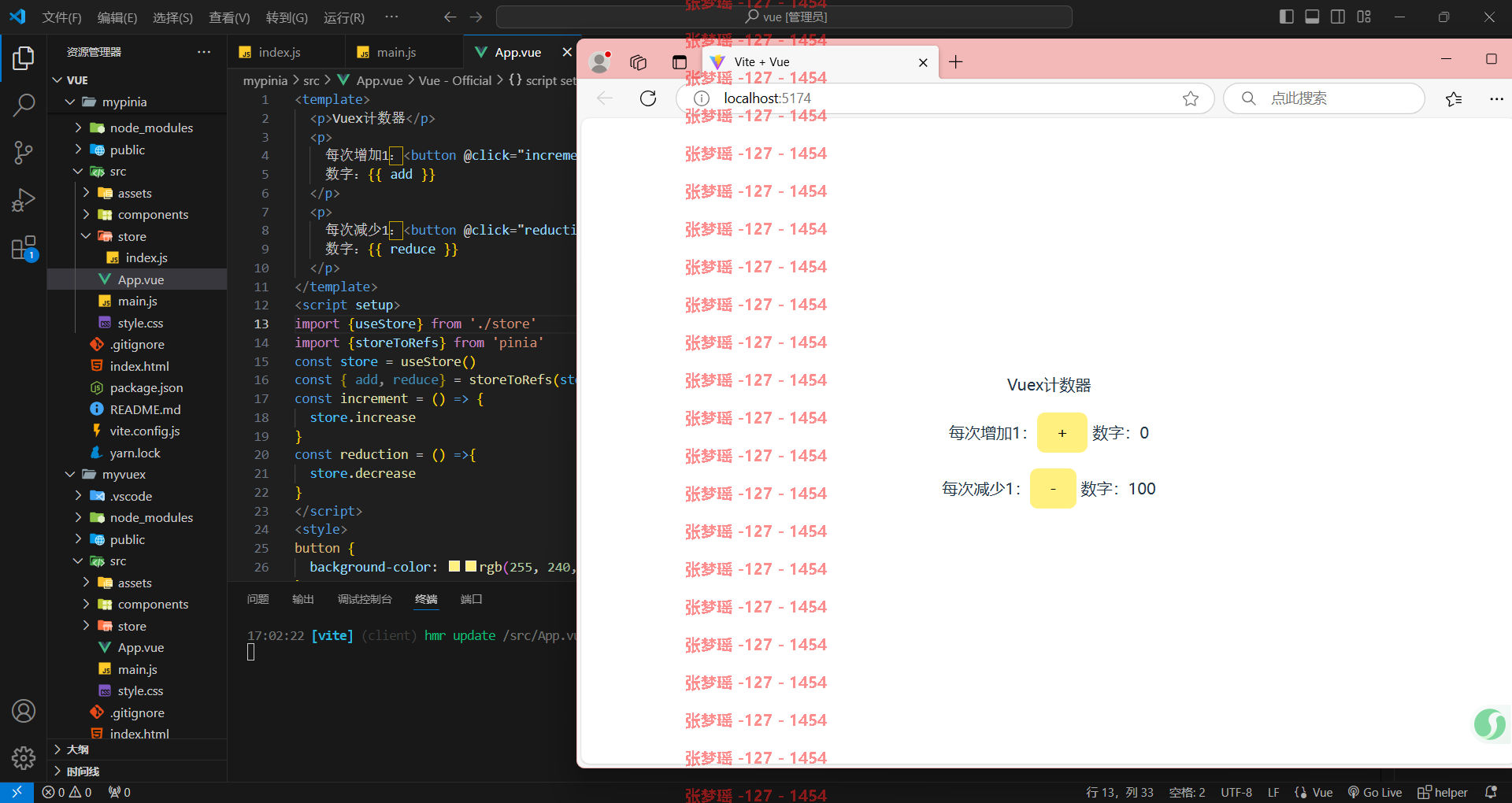Go forward using the editor navigation arrow
The width and height of the screenshot is (1512, 803).
click(x=476, y=17)
